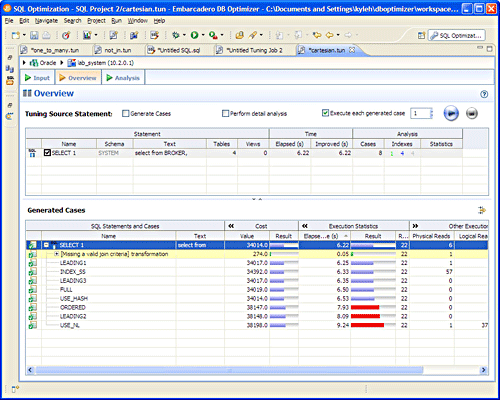
Task: Go to the Input tab
Action: click(x=37, y=78)
